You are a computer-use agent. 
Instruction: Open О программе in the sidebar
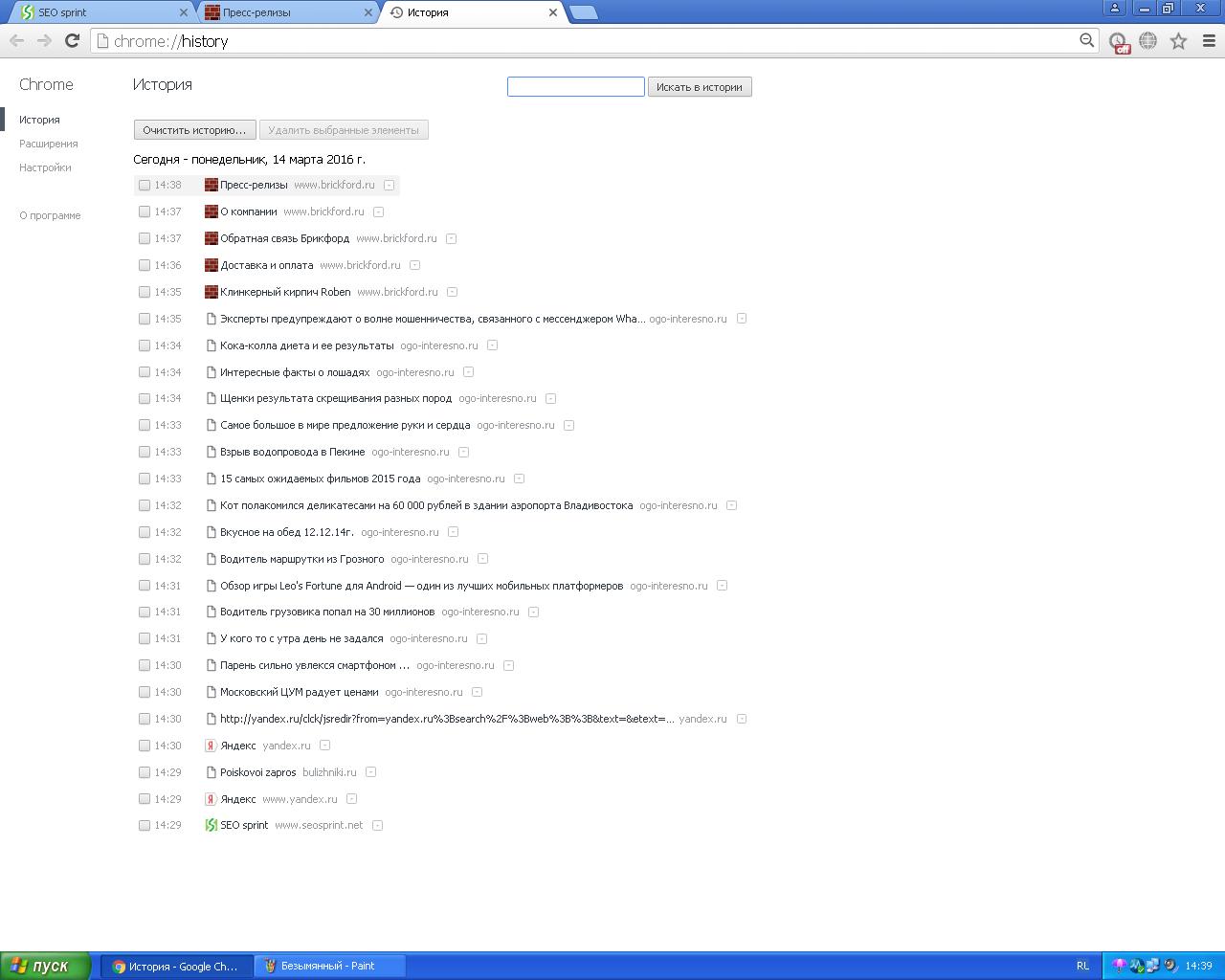(x=50, y=215)
